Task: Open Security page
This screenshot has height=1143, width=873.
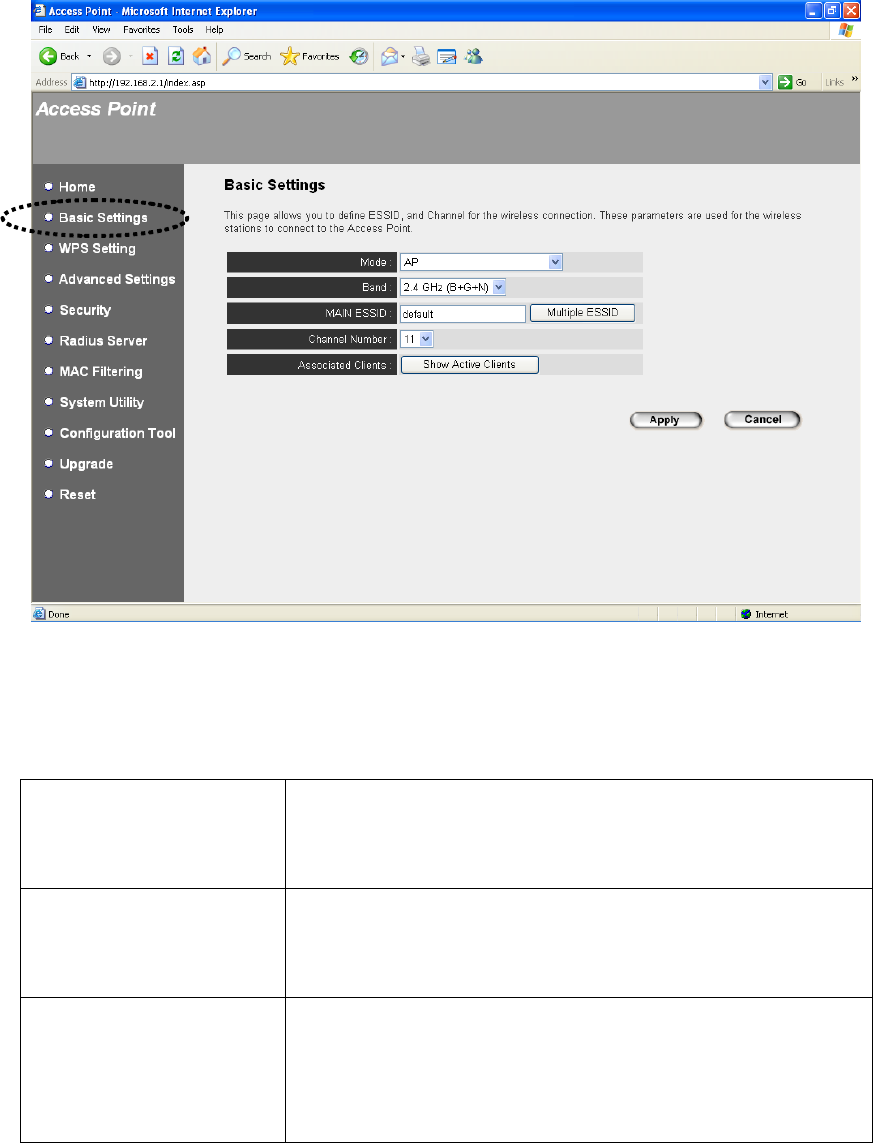Action: (85, 310)
